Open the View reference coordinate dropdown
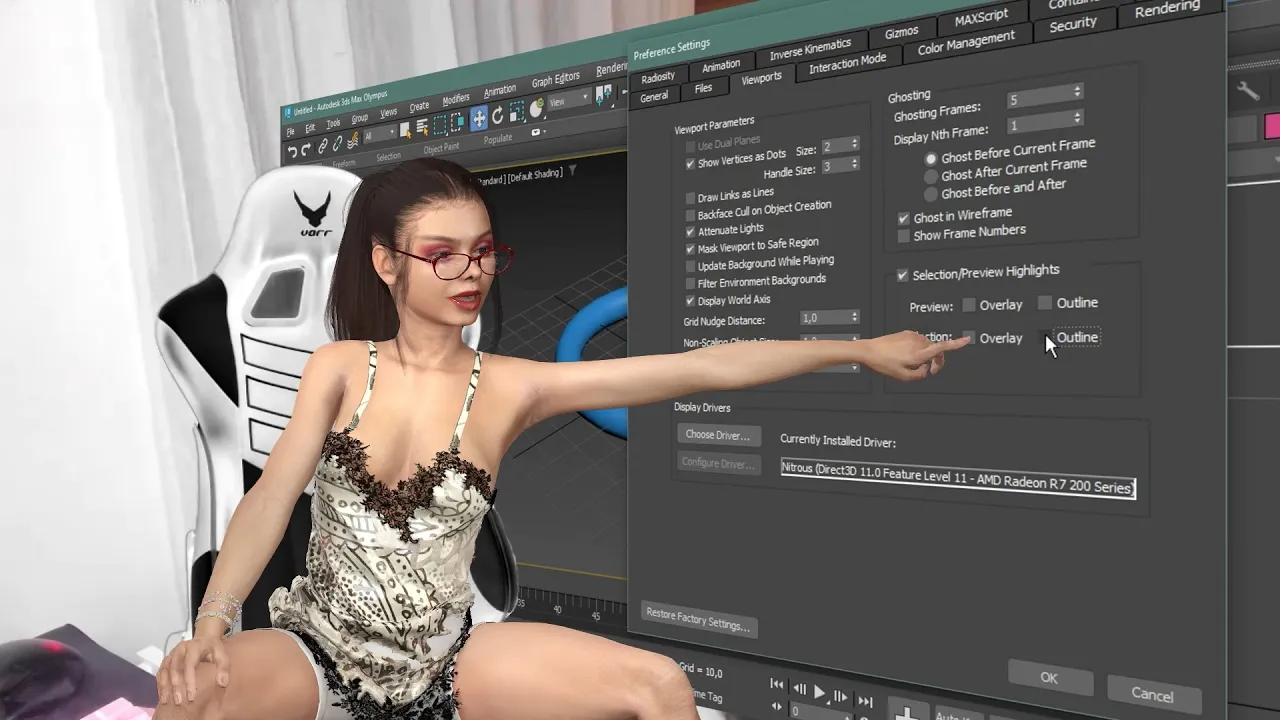Viewport: 1280px width, 720px height. (570, 101)
